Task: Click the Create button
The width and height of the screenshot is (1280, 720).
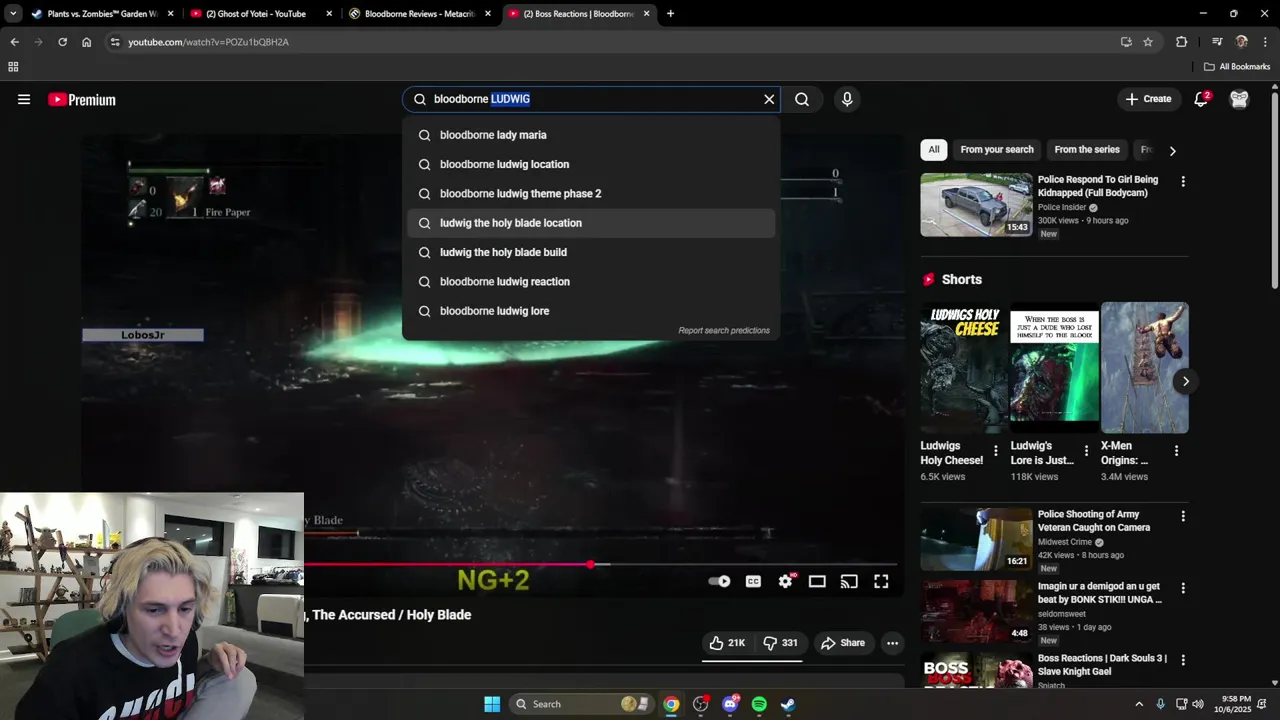Action: 1148,99
